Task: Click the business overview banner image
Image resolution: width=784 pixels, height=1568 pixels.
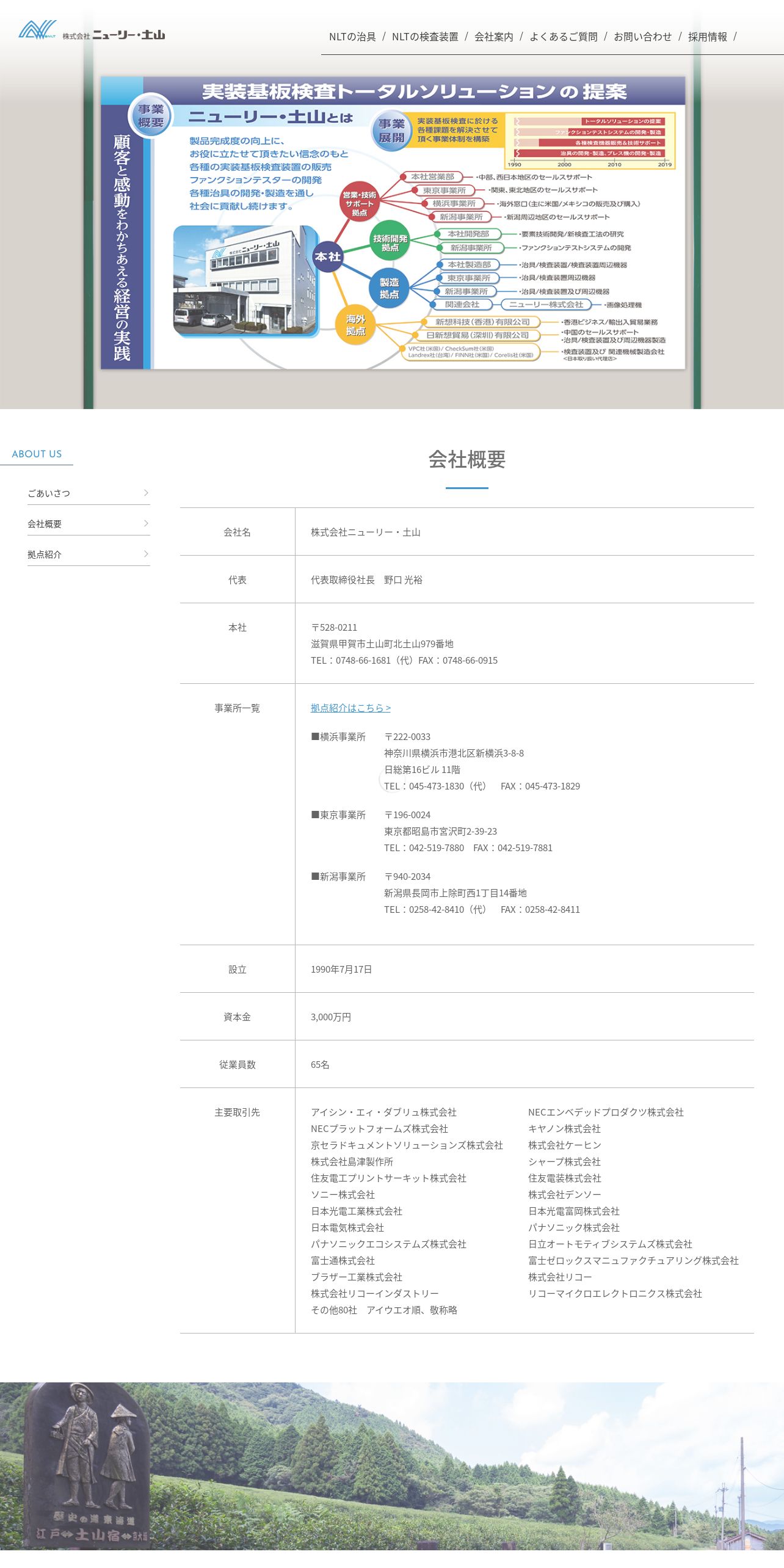Action: click(x=393, y=223)
